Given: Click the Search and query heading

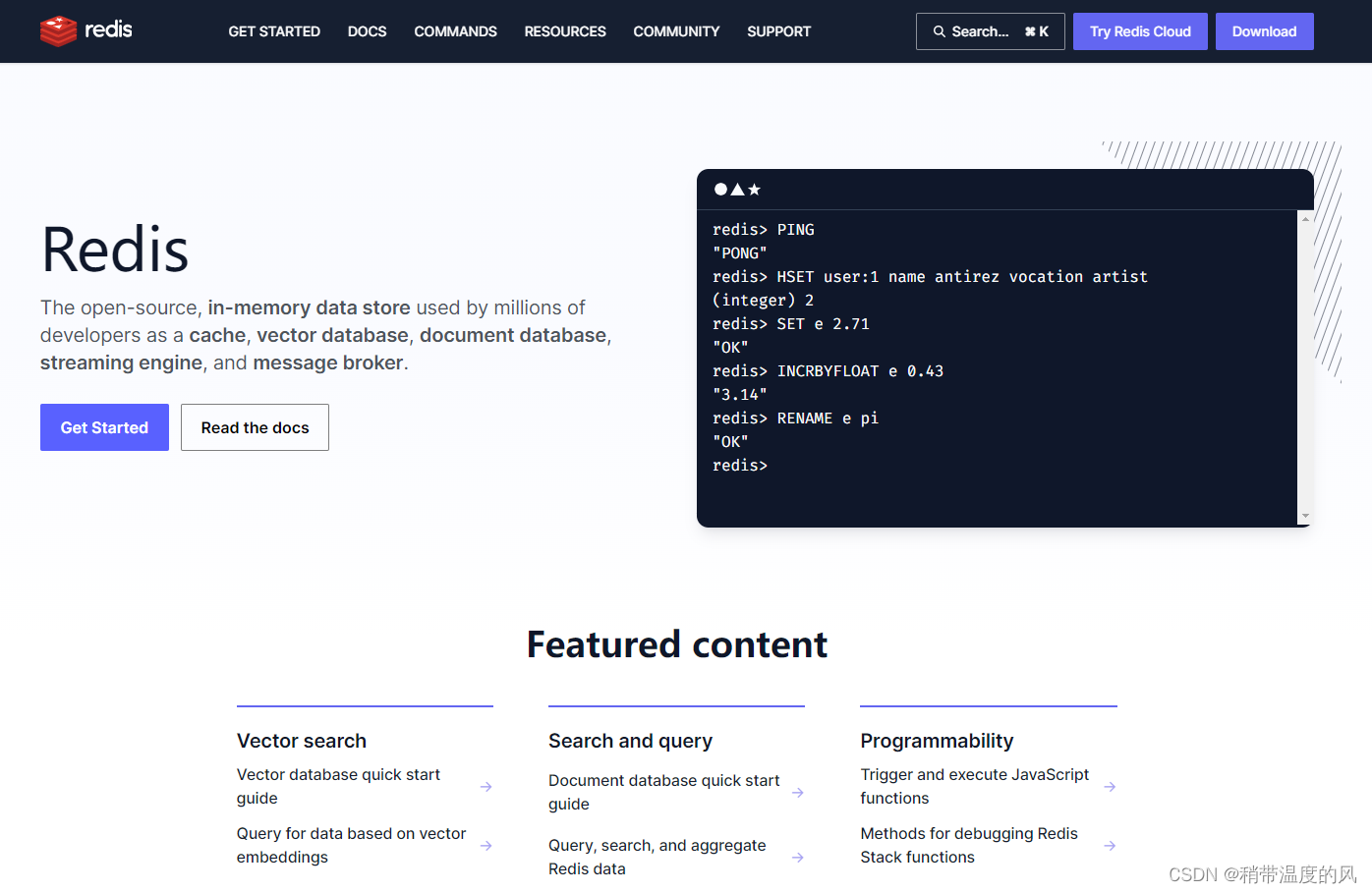Looking at the screenshot, I should (630, 741).
